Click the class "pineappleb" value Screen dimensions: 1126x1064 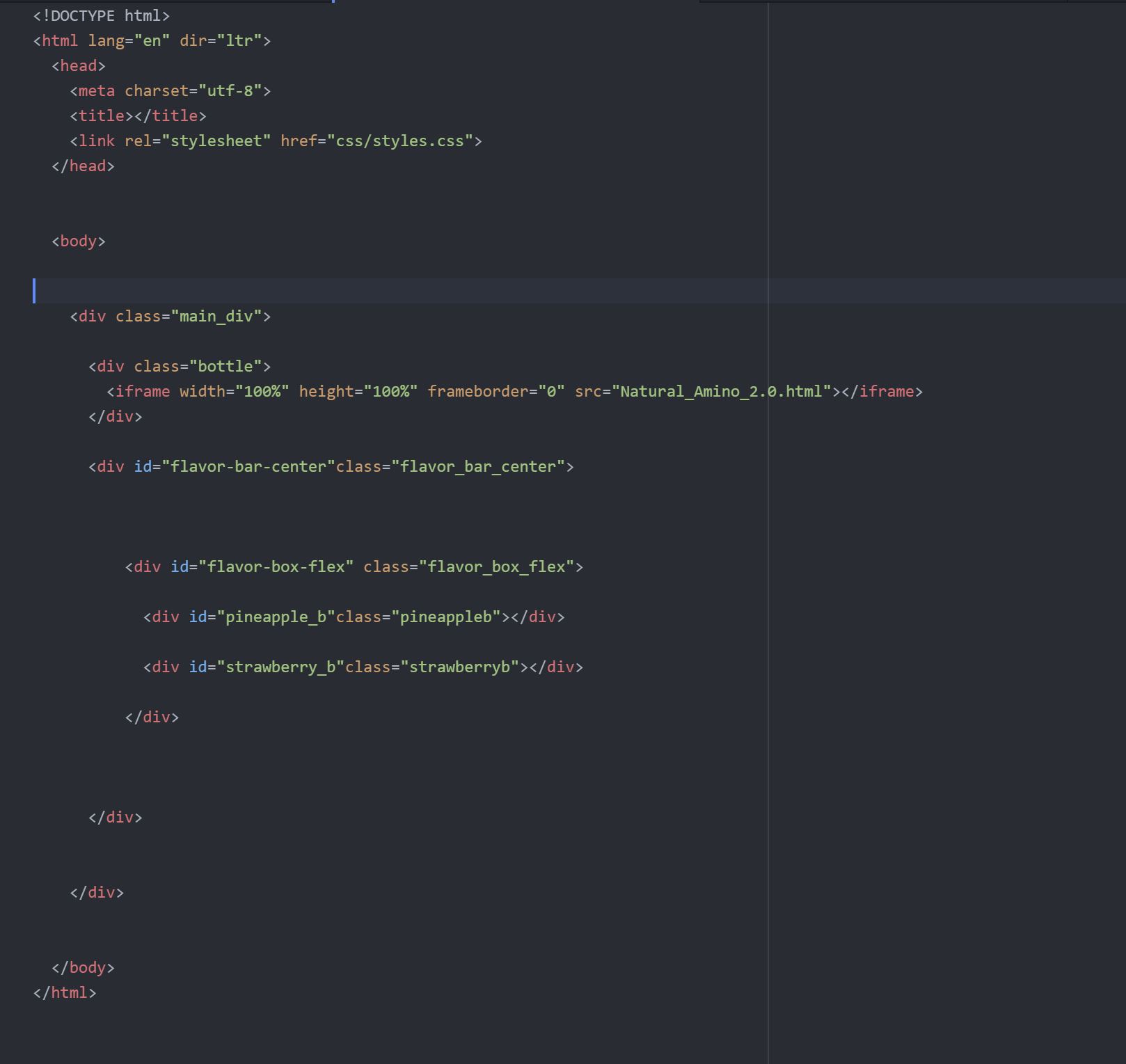click(446, 617)
